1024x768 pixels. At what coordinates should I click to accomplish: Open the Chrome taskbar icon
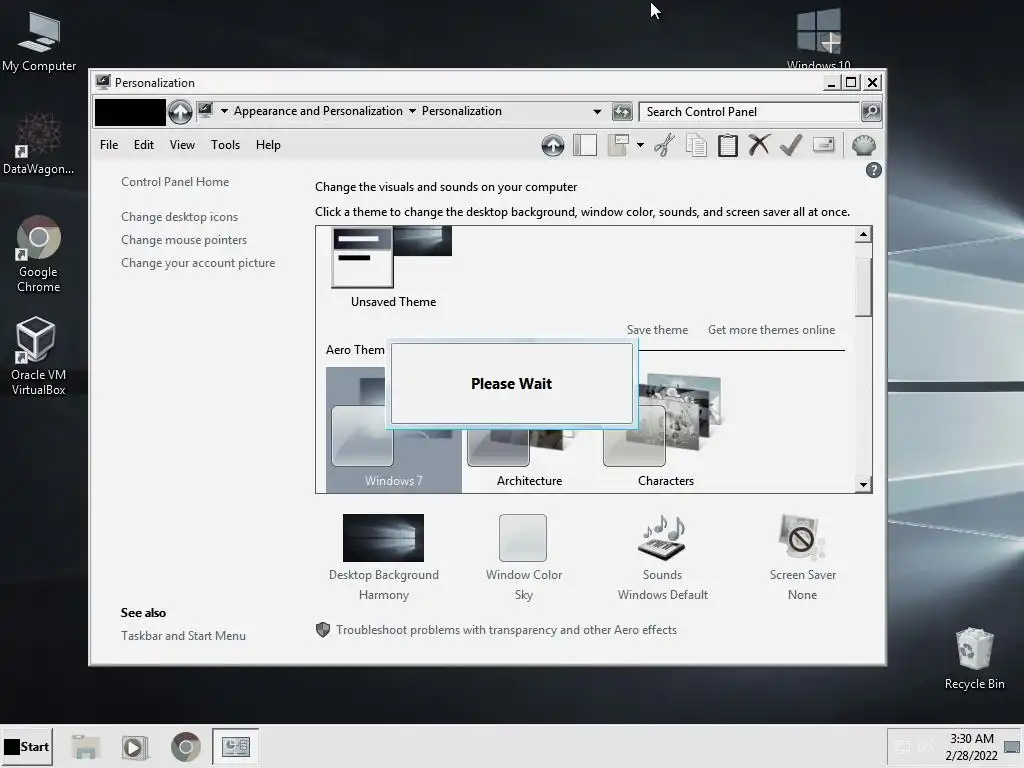185,747
